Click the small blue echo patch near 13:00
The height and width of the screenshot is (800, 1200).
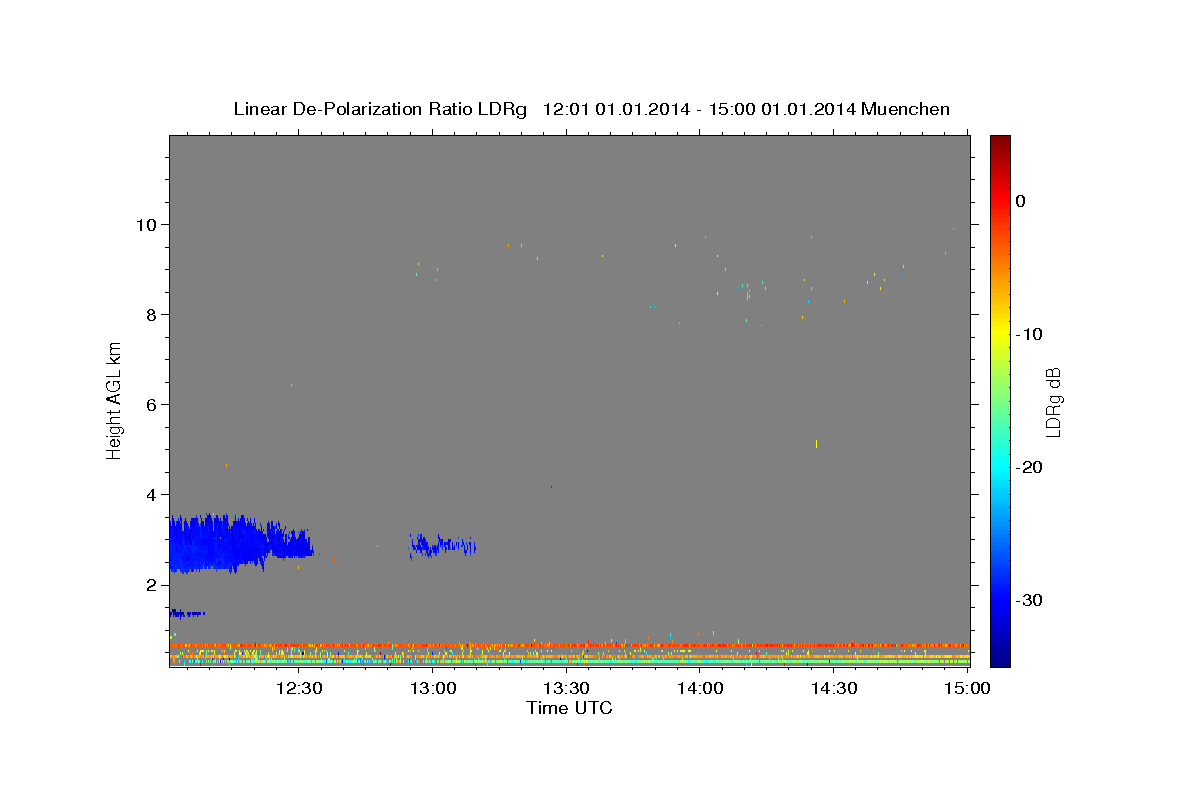tap(442, 545)
